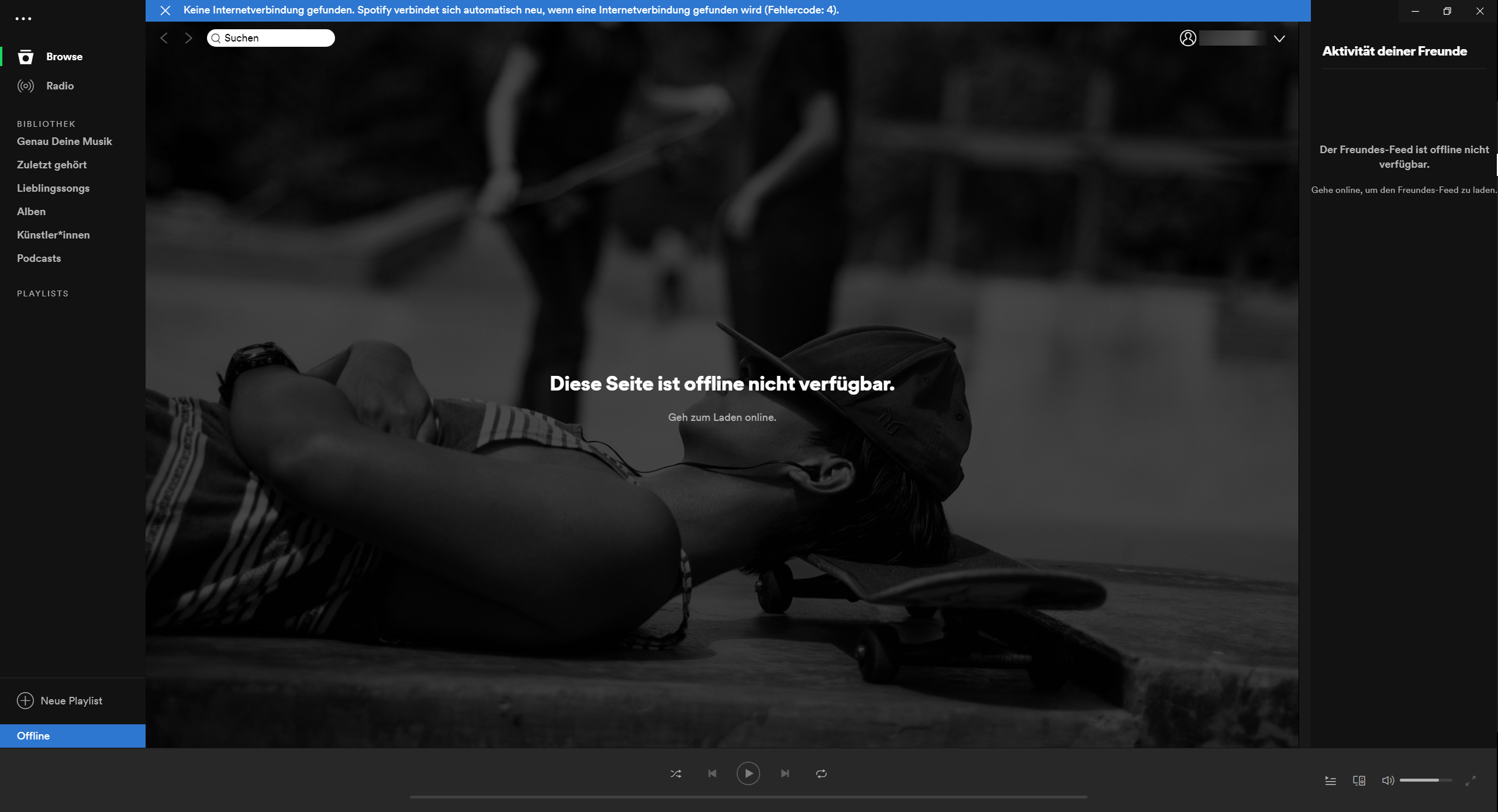Screen dimensions: 1498x812
Task: Go forward with the right arrow
Action: [188, 38]
